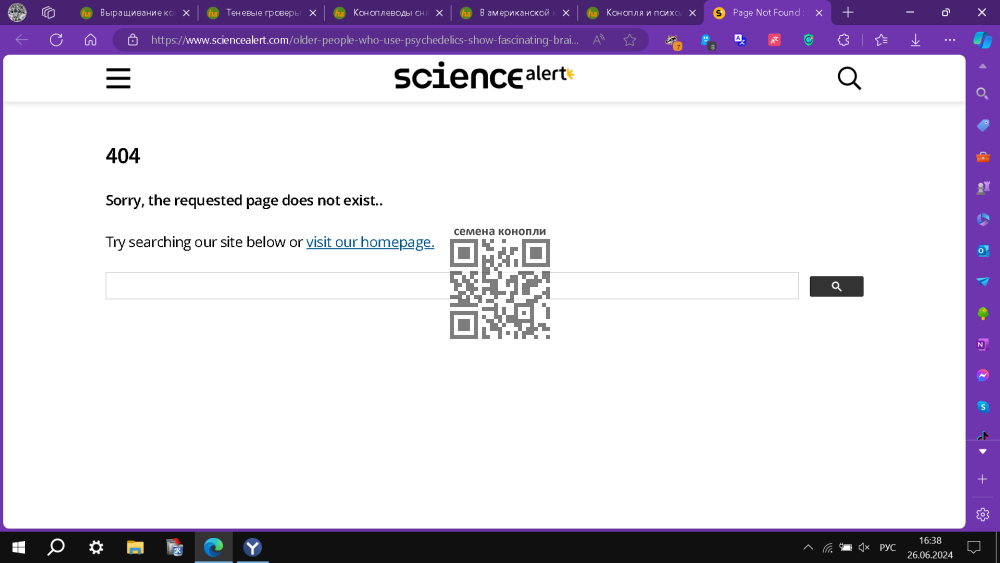Click the dark search submit button

(x=836, y=286)
